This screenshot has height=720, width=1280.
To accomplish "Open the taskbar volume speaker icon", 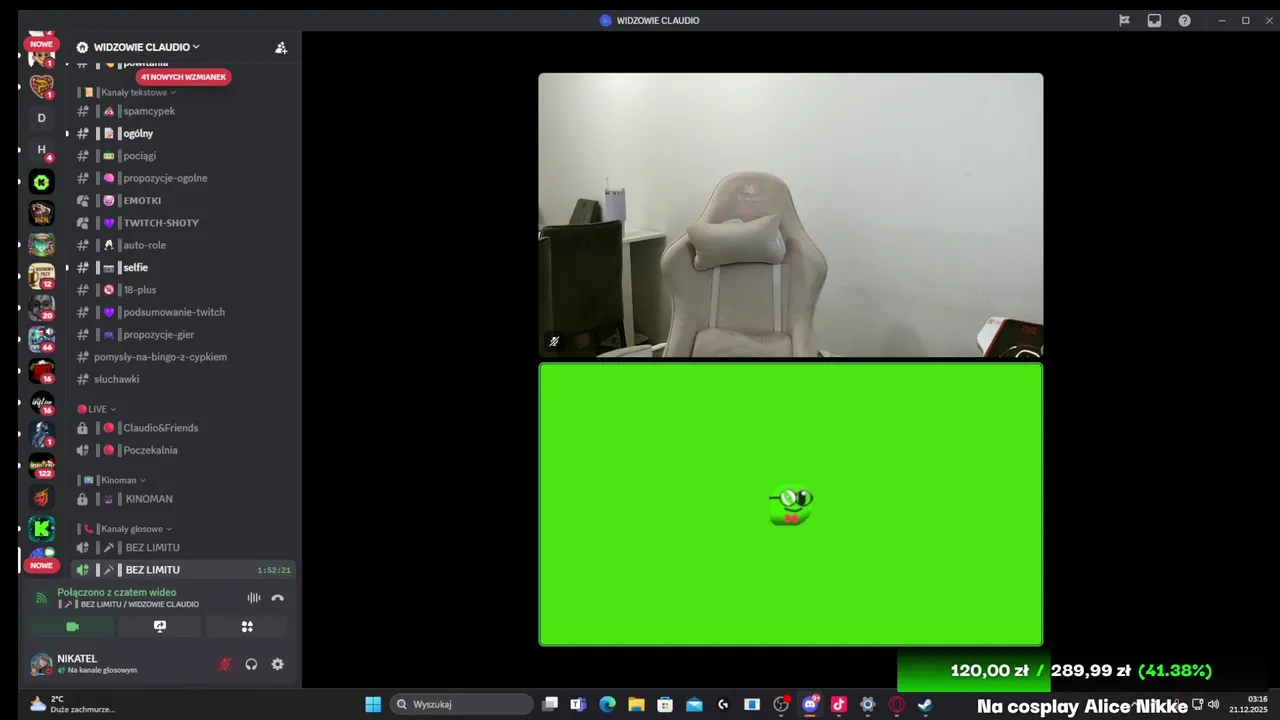I will coord(1213,704).
